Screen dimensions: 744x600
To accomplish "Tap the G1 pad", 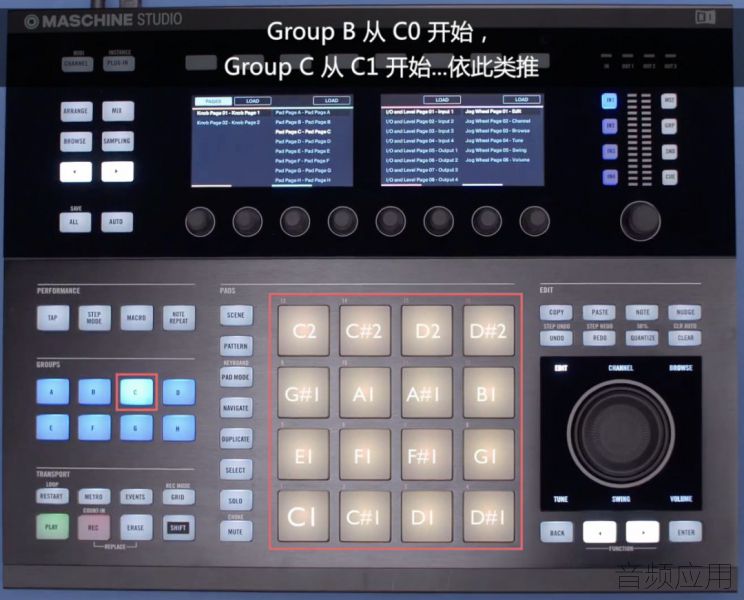I will click(x=488, y=454).
